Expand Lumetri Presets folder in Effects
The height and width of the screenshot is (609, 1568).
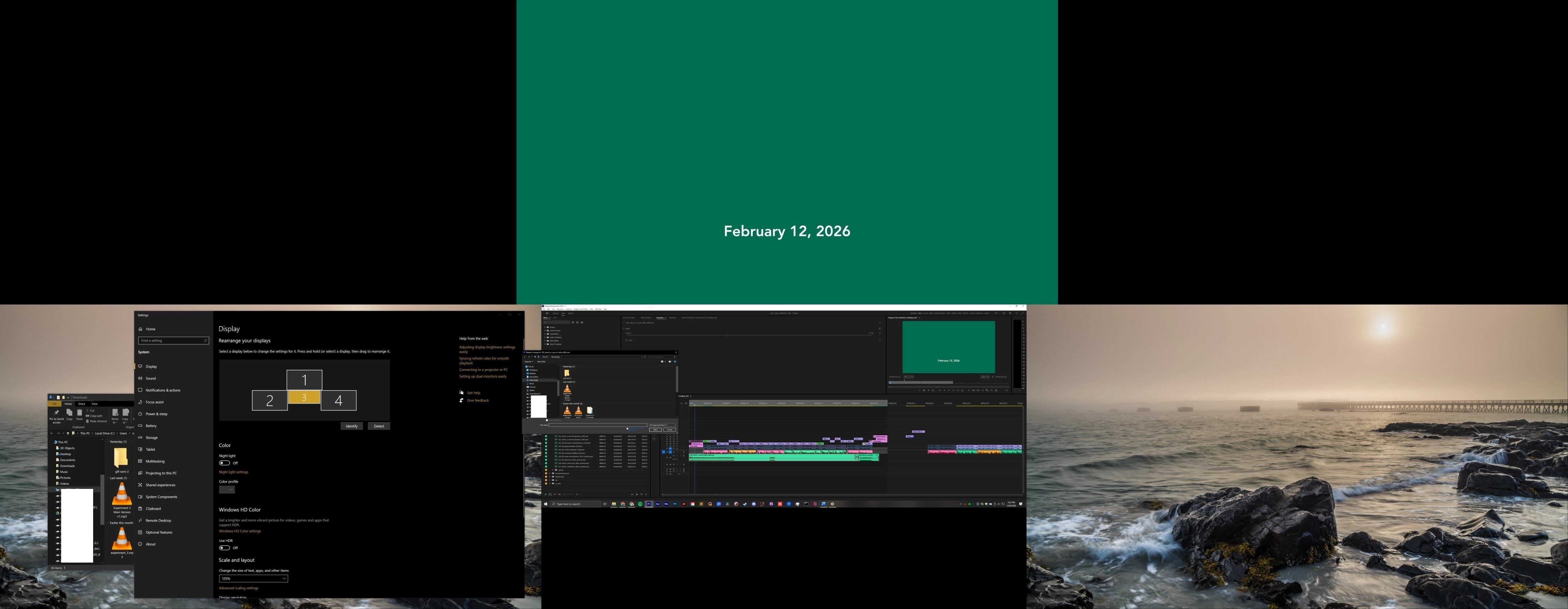(545, 330)
